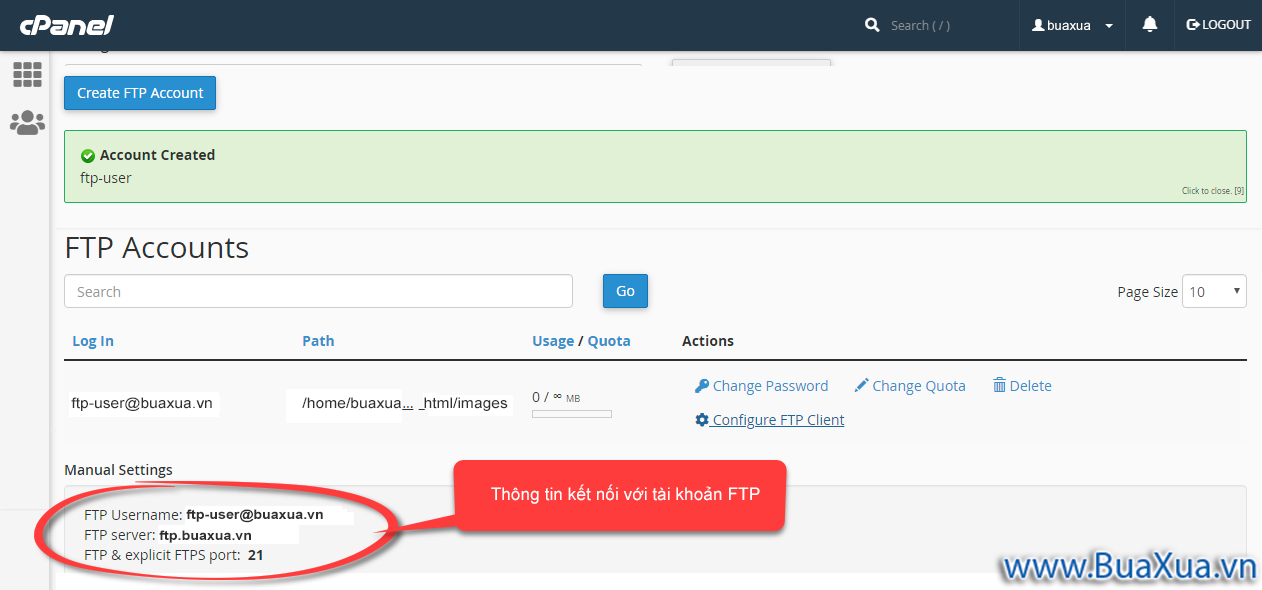Click the user avatar icon beside buaxua
The height and width of the screenshot is (590, 1262).
coord(1038,25)
